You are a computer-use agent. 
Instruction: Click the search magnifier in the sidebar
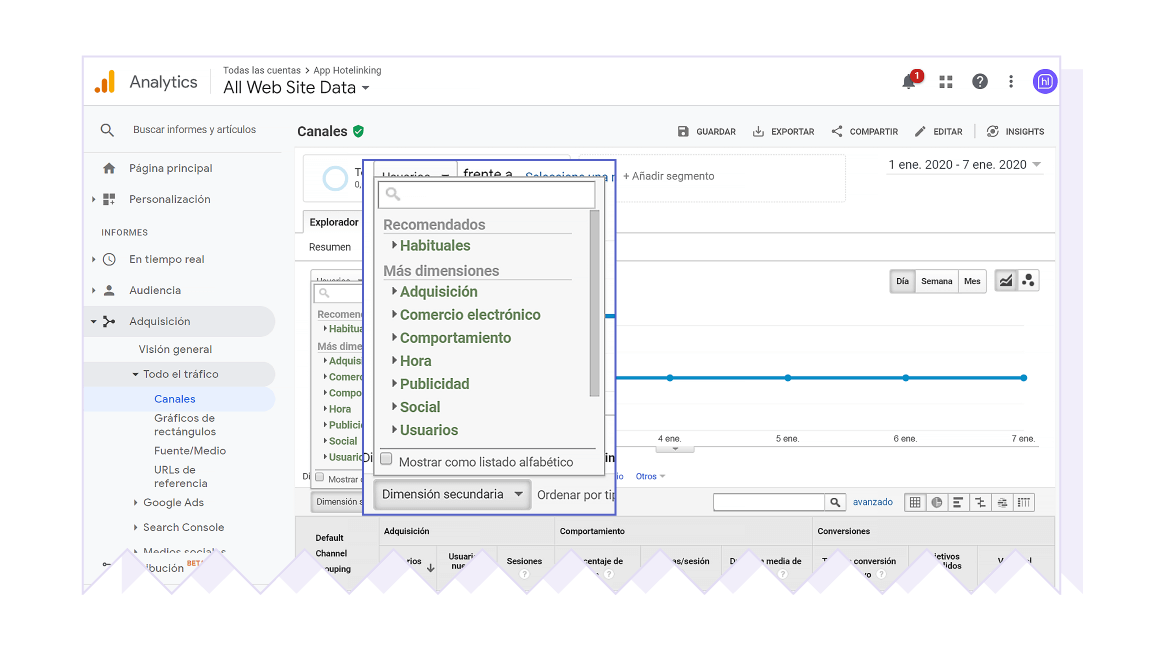[x=107, y=130]
